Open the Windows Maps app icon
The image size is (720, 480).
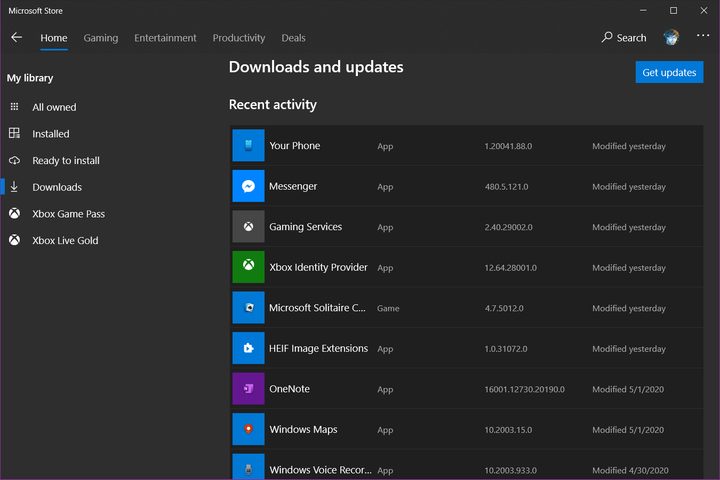click(x=248, y=429)
